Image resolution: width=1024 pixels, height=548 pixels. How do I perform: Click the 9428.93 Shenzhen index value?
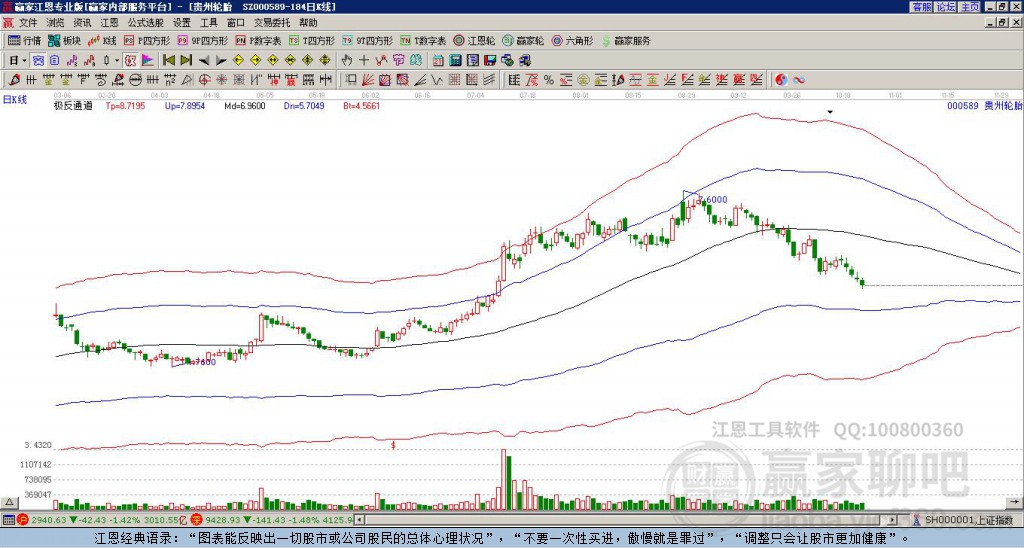(224, 520)
